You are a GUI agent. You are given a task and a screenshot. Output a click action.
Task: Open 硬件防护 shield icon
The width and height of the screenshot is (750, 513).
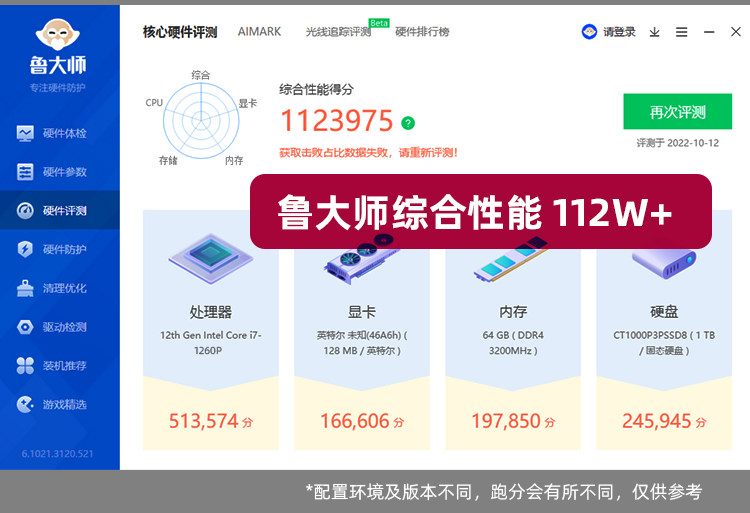[25, 249]
